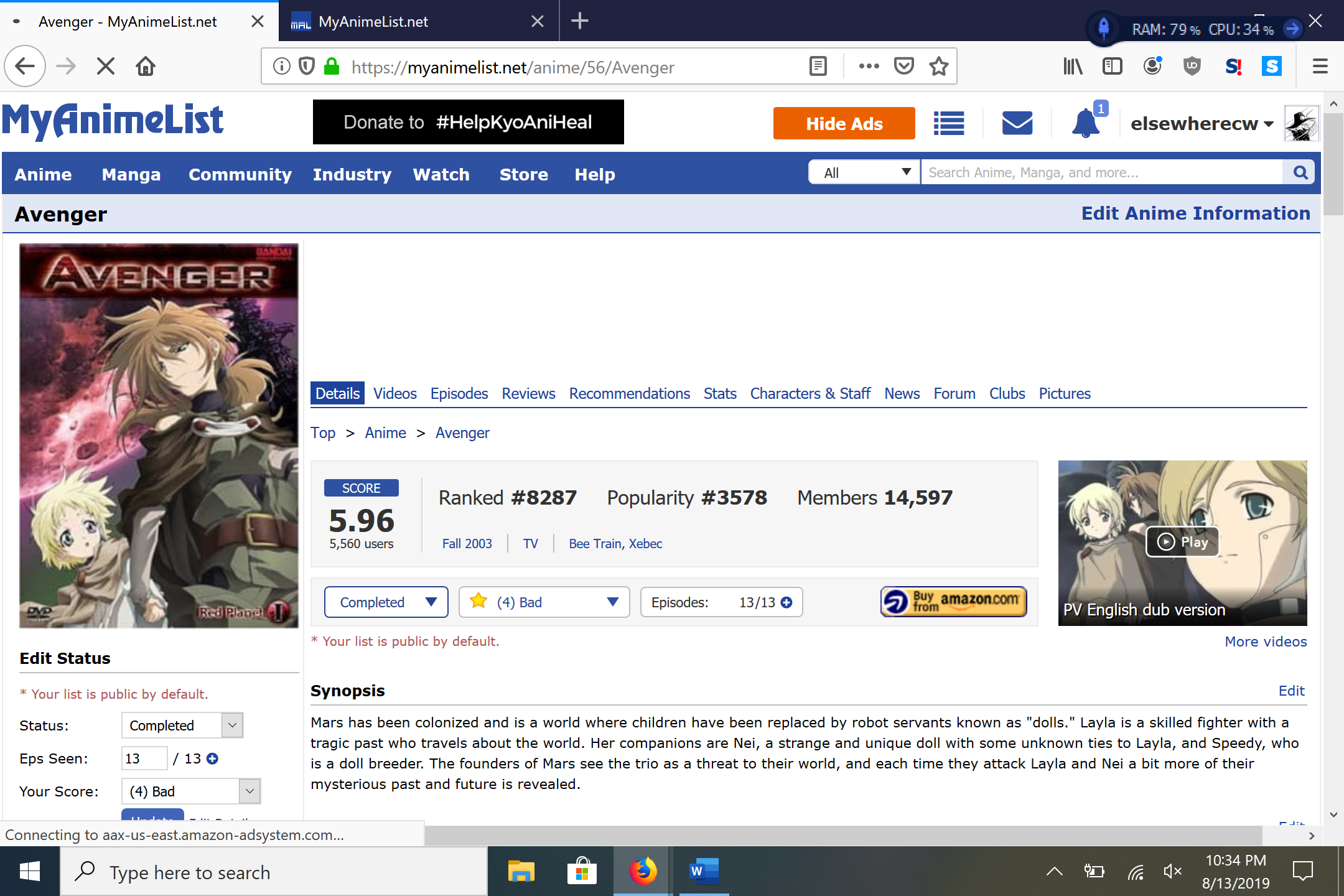This screenshot has width=1344, height=896.
Task: View notifications bell
Action: tap(1086, 122)
